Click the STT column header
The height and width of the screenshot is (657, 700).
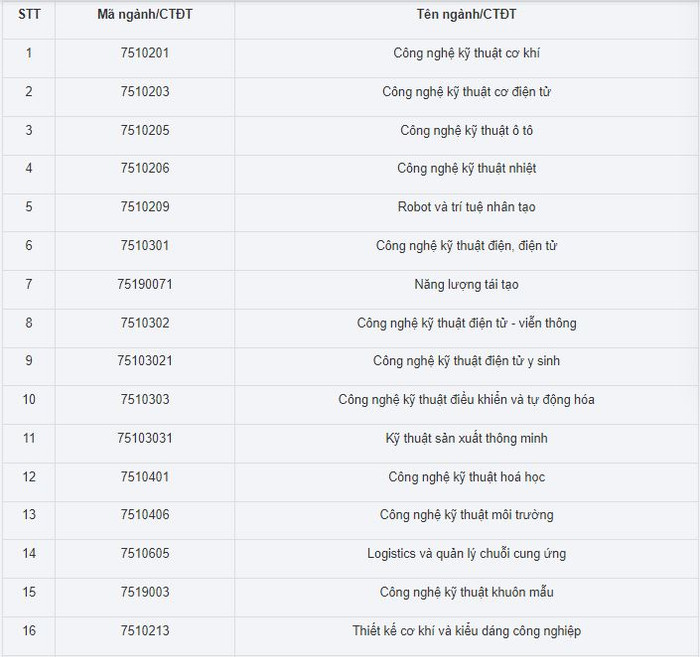coord(29,15)
